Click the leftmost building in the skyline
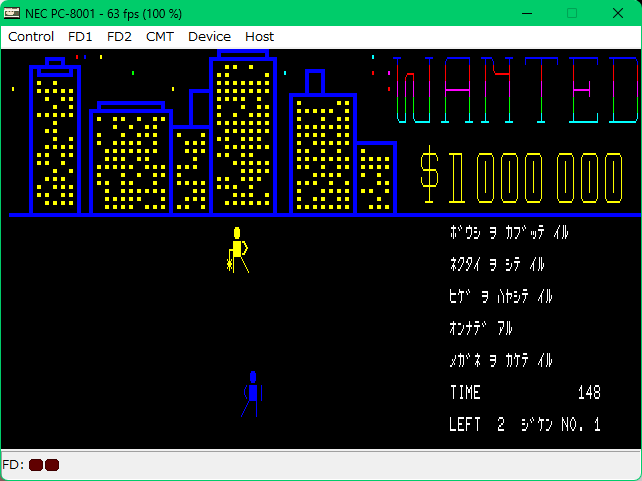Screen dimensions: 642x481 pyautogui.click(x=55, y=140)
